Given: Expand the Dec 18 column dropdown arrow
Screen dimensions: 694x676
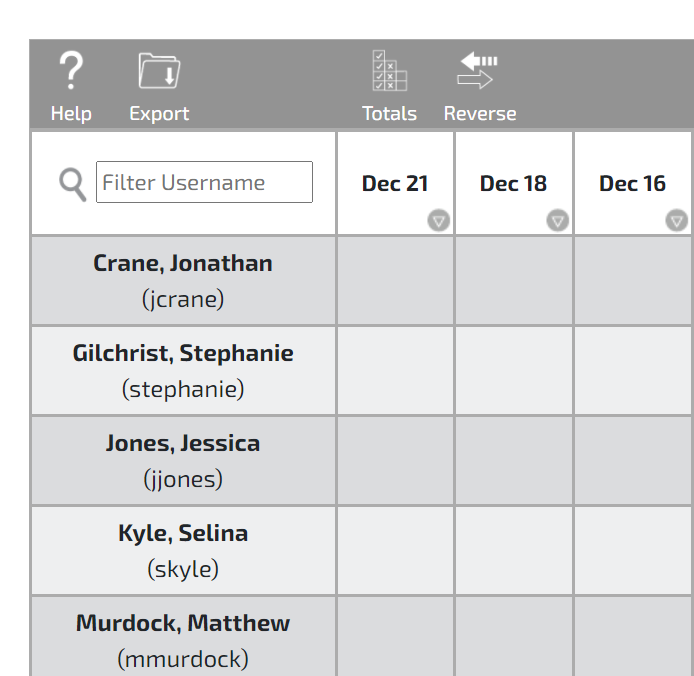Looking at the screenshot, I should (x=558, y=221).
